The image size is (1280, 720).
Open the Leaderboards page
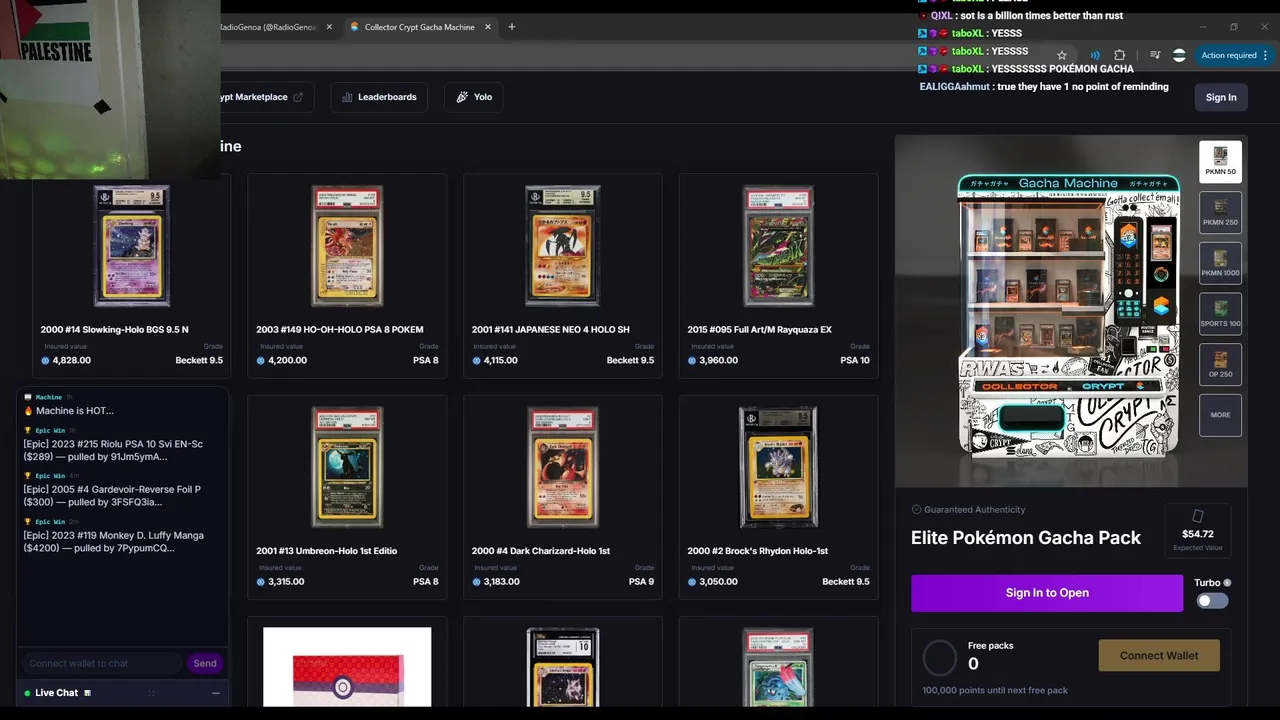[379, 97]
